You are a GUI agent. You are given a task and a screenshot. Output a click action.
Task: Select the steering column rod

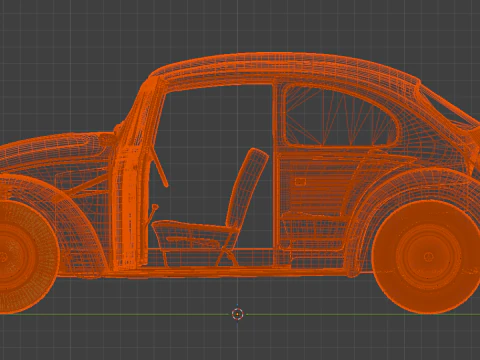pos(160,167)
